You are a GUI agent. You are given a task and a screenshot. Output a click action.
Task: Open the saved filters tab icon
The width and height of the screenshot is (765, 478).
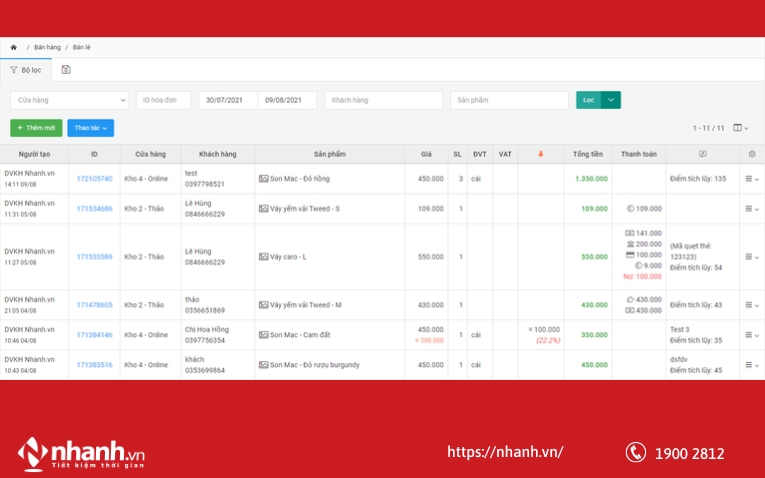[x=66, y=70]
